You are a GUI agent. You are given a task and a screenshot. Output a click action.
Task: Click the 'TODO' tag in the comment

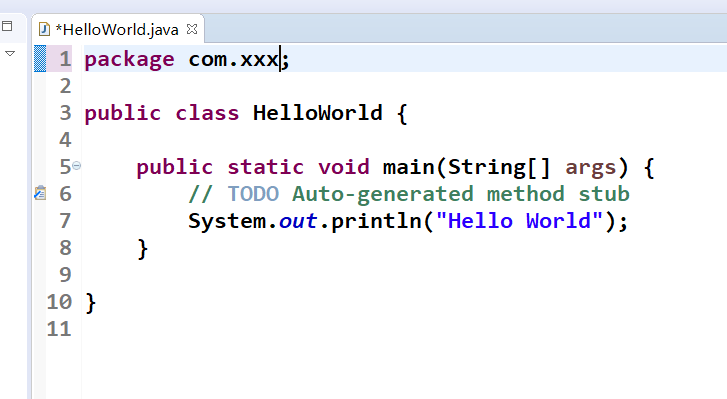(253, 194)
